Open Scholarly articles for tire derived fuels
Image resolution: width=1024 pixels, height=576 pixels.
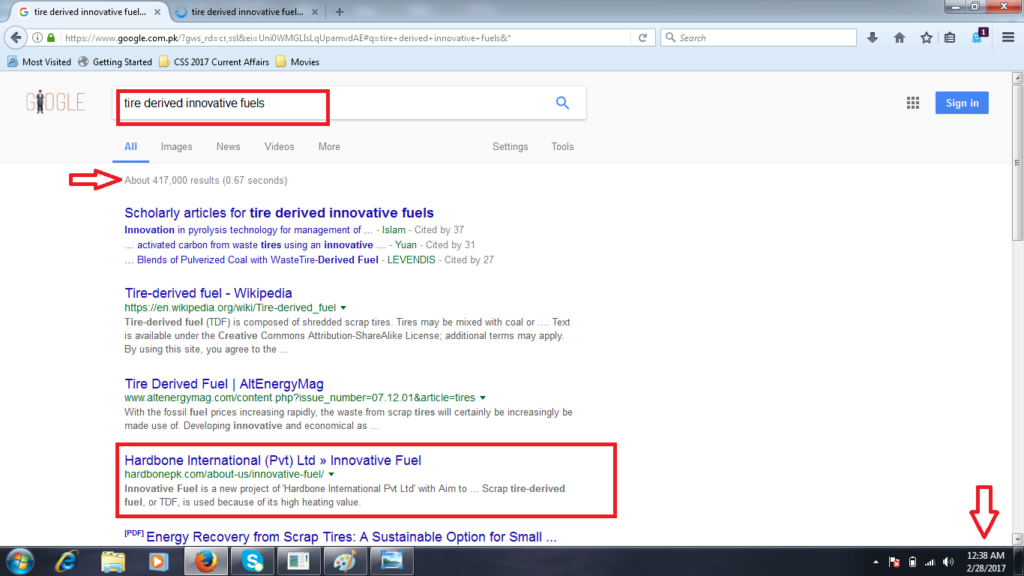pyautogui.click(x=279, y=213)
